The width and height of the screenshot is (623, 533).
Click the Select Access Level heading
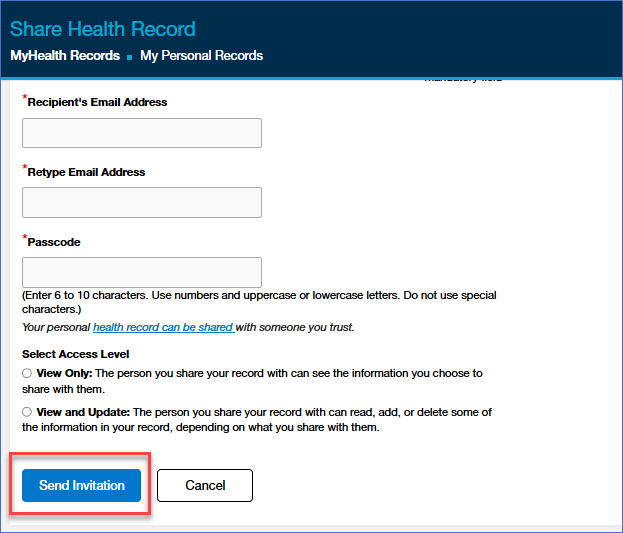[x=75, y=354]
